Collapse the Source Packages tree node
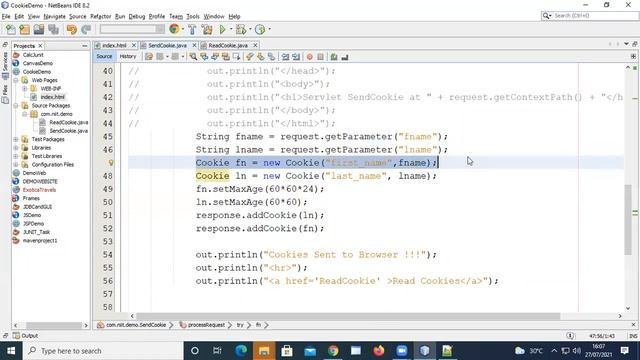Image resolution: width=640 pixels, height=360 pixels. pyautogui.click(x=16, y=106)
